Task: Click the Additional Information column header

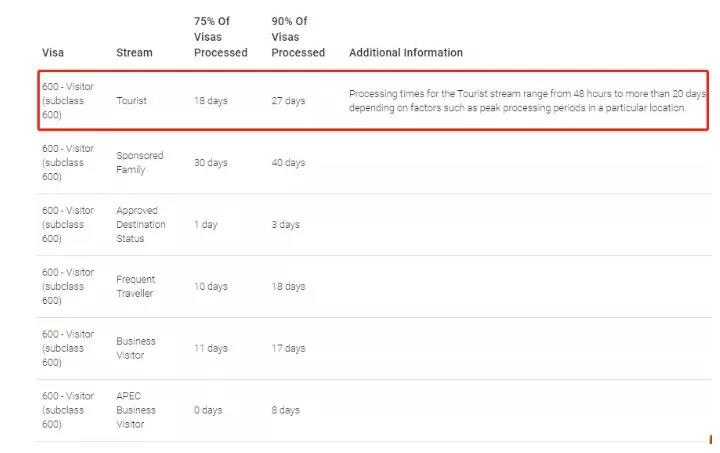Action: (x=405, y=53)
